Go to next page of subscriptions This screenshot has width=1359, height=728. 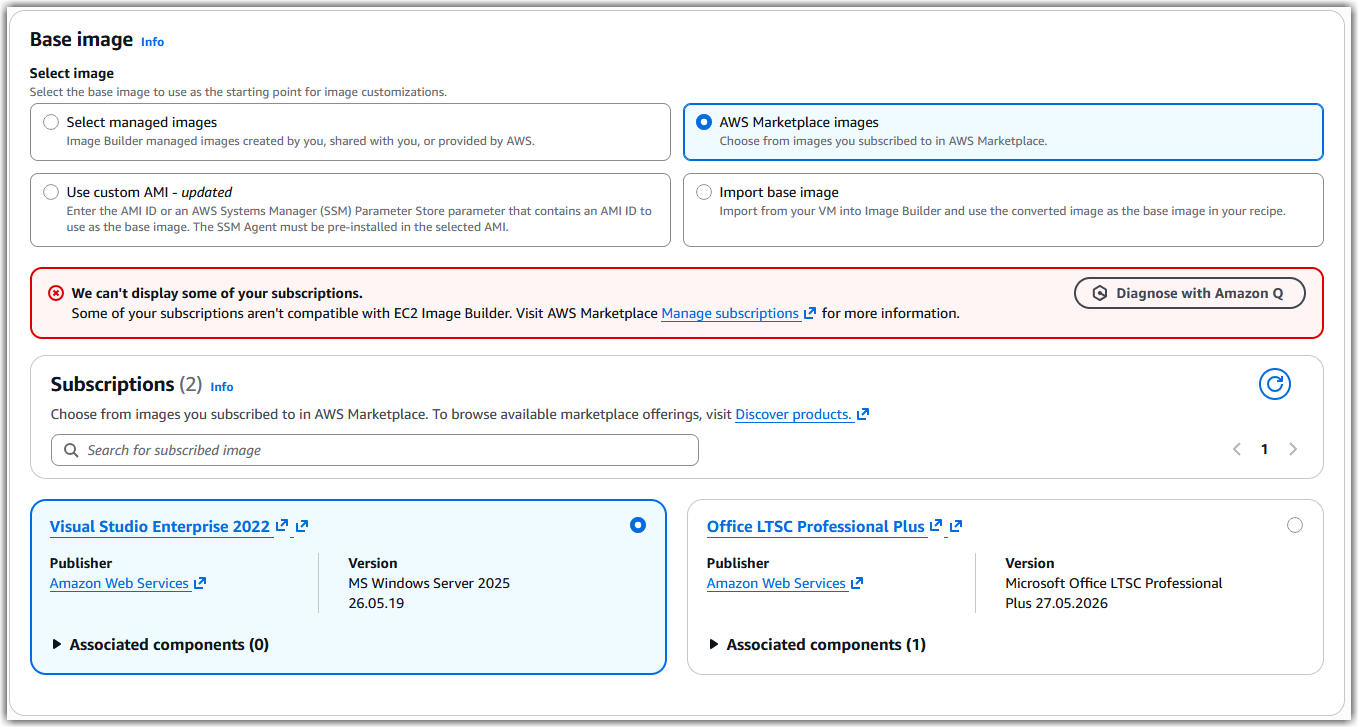[x=1293, y=450]
